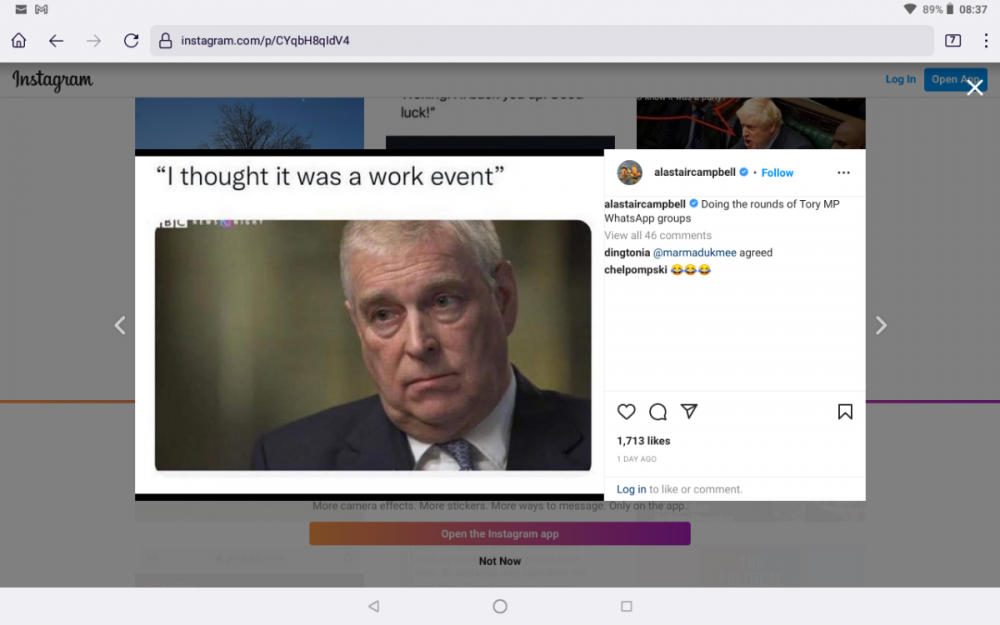Open browser three-dot overflow menu
Image resolution: width=1000 pixels, height=625 pixels.
coord(986,41)
